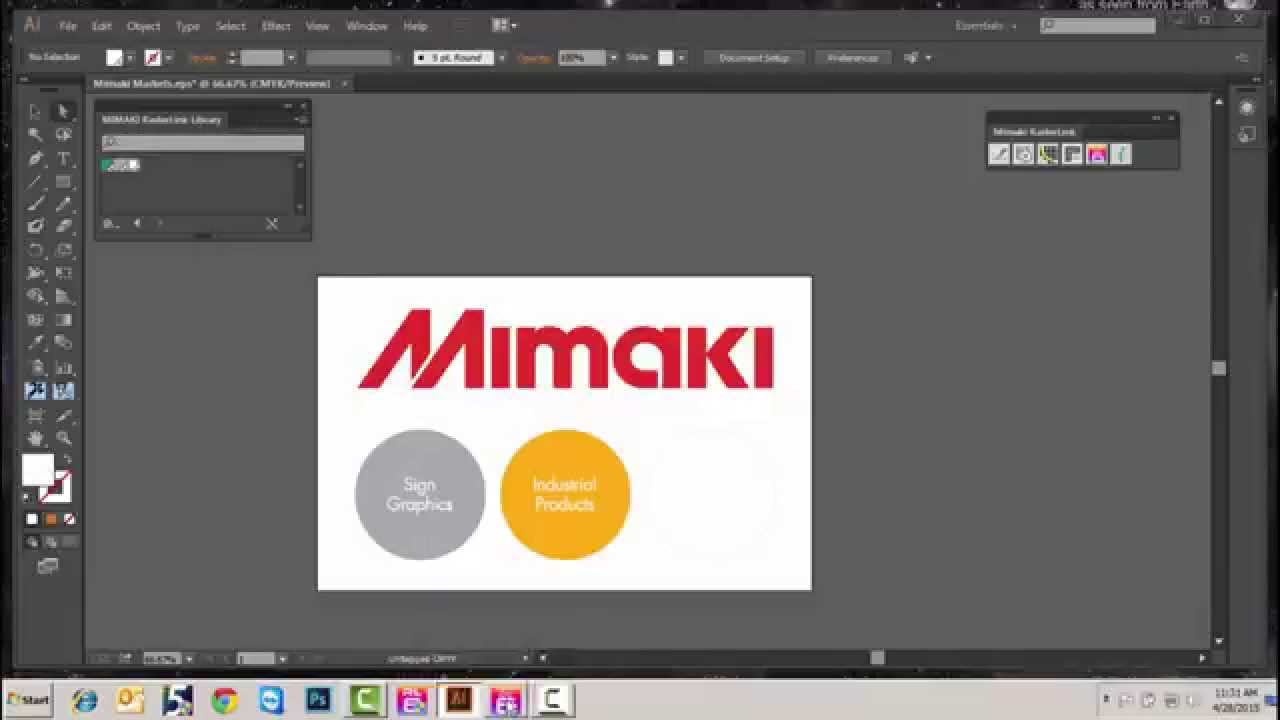Select the Column Graph tool
This screenshot has height=720, width=1280.
point(63,367)
